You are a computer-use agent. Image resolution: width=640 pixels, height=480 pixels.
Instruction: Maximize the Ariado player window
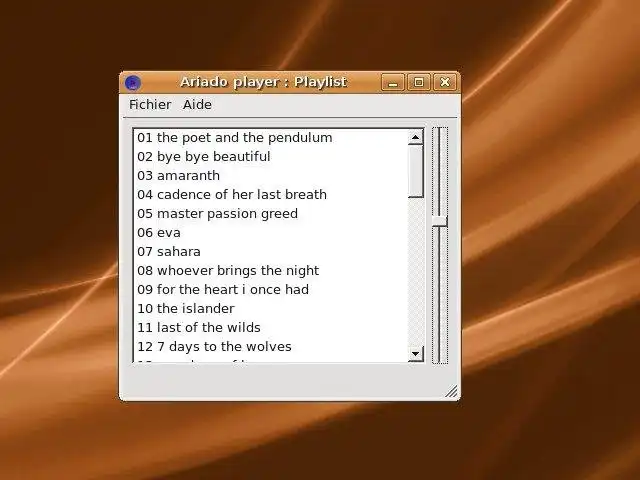pyautogui.click(x=419, y=83)
